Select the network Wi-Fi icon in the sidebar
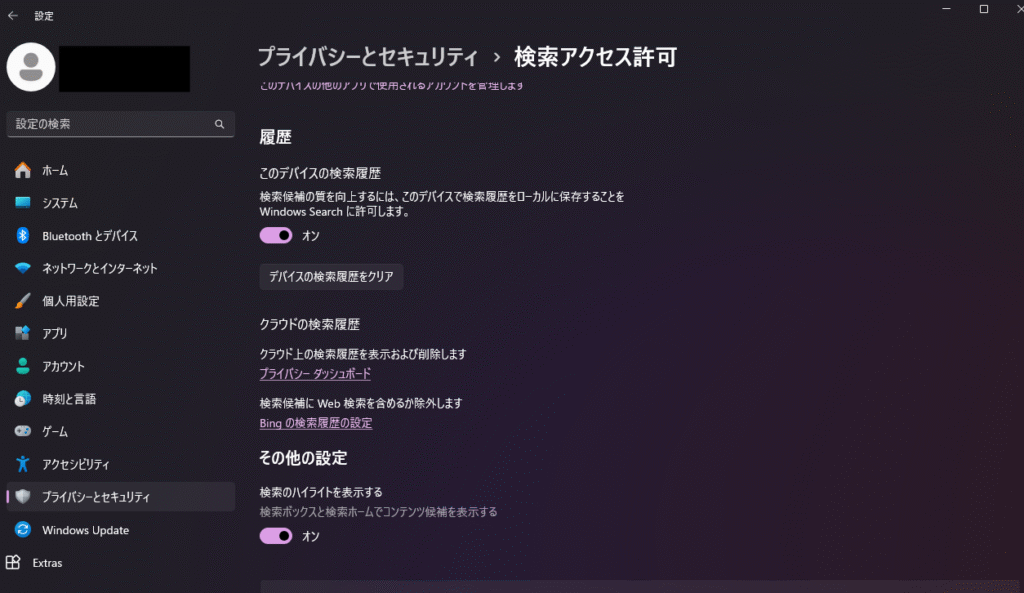Image resolution: width=1024 pixels, height=593 pixels. pyautogui.click(x=23, y=268)
